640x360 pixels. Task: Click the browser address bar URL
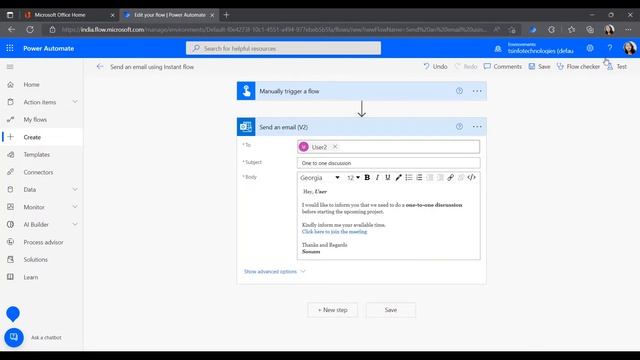274,29
